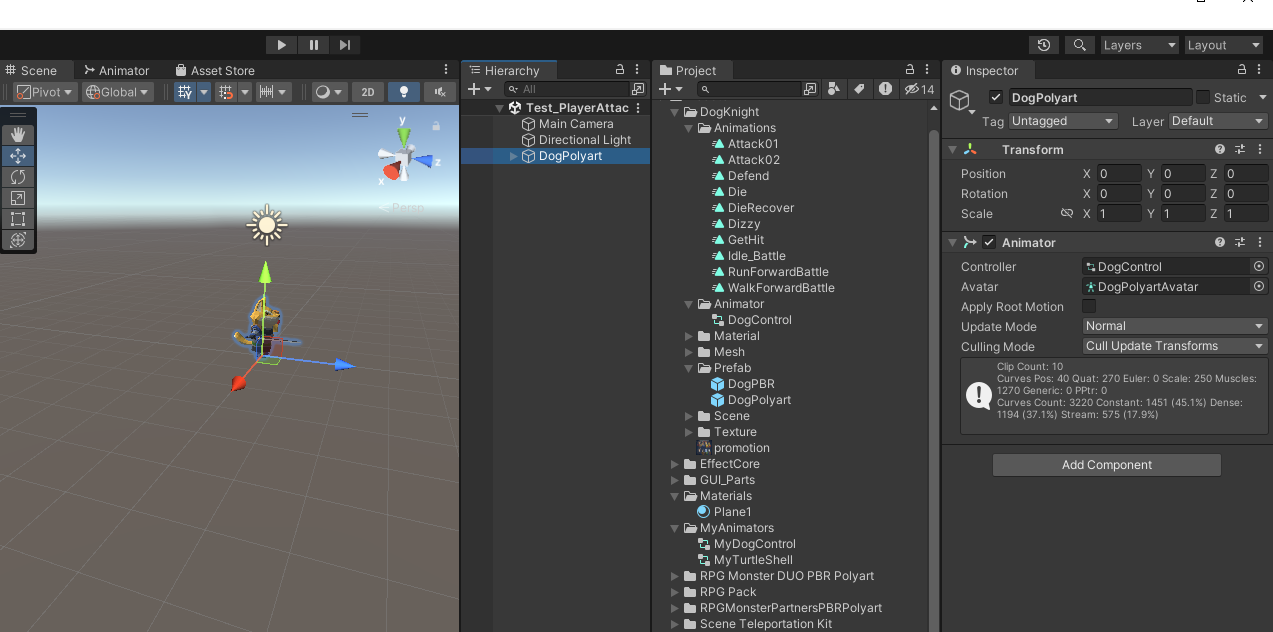Toggle grid visibility in Scene view

(185, 92)
